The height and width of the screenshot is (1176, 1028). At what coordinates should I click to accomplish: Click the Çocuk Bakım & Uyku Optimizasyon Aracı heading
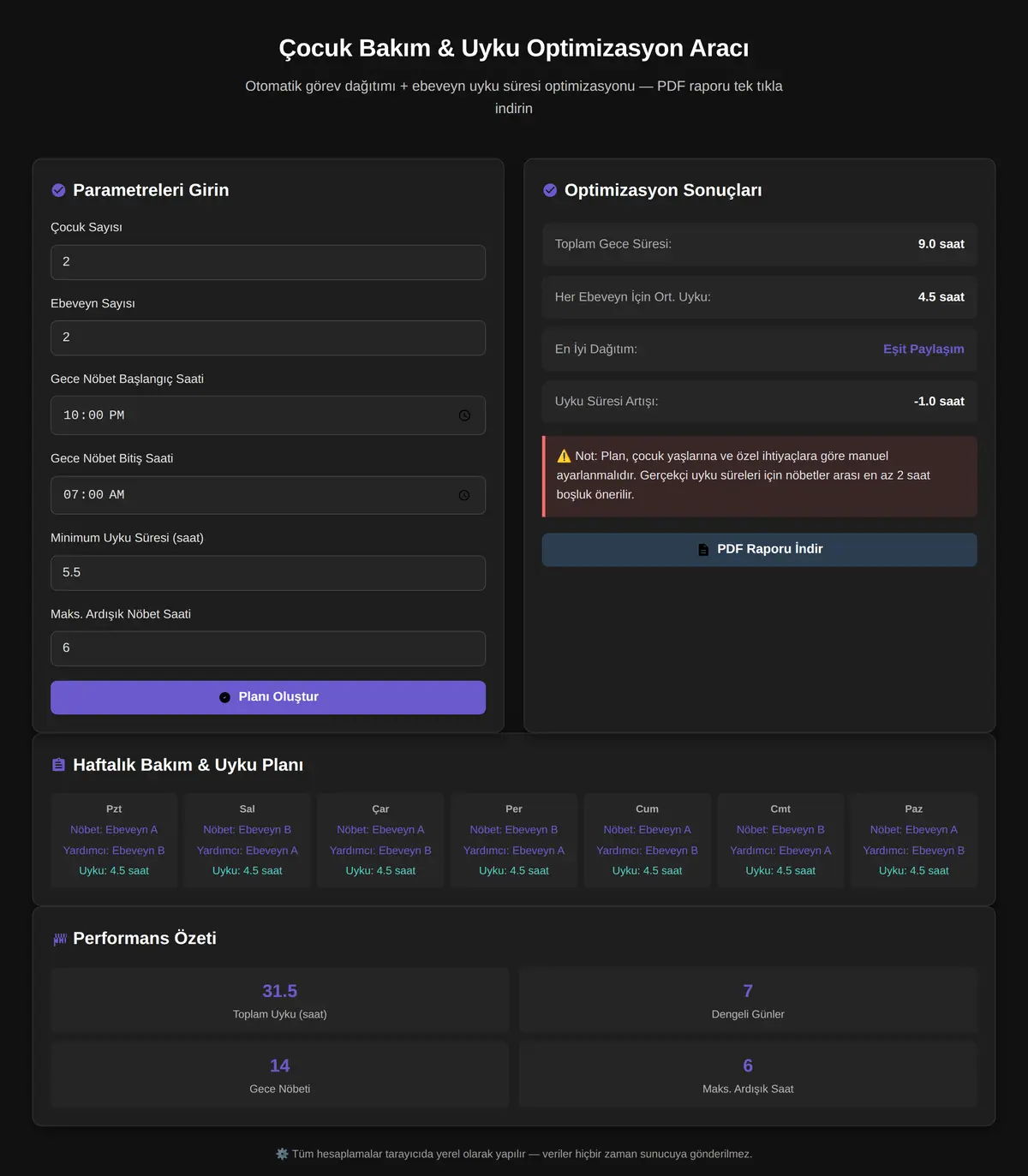pyautogui.click(x=514, y=48)
